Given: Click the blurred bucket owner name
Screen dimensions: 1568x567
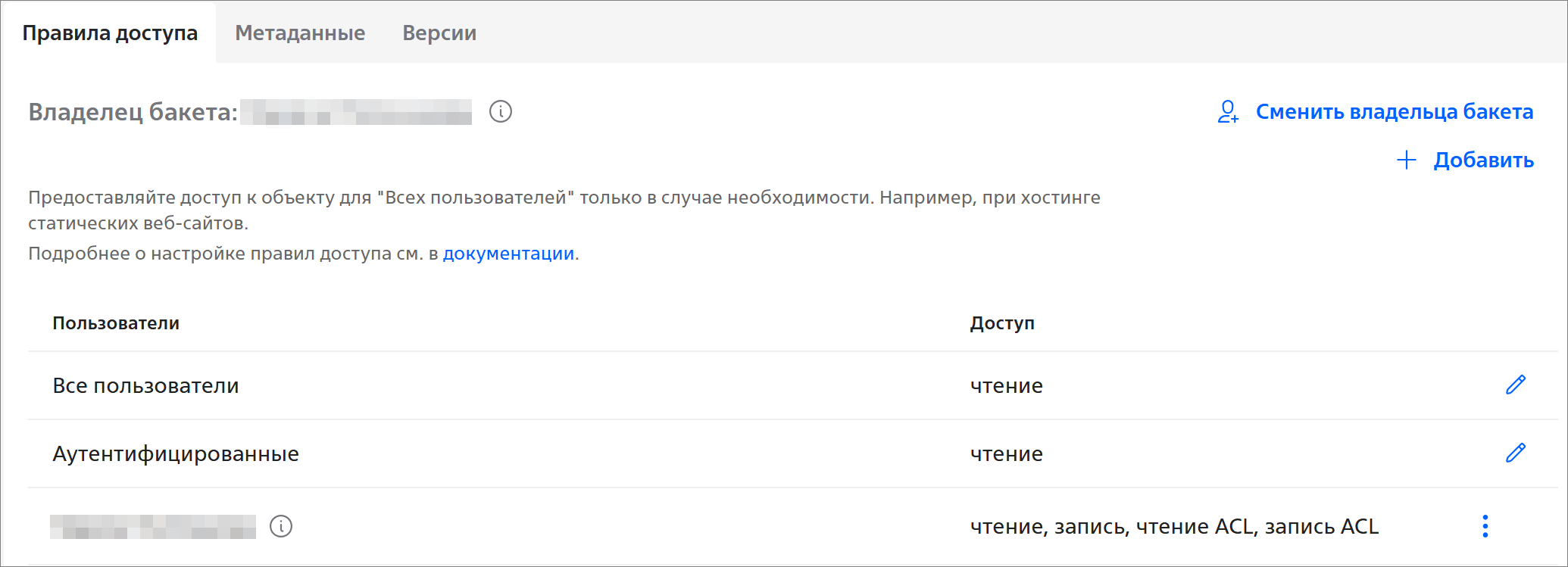Looking at the screenshot, I should 356,112.
